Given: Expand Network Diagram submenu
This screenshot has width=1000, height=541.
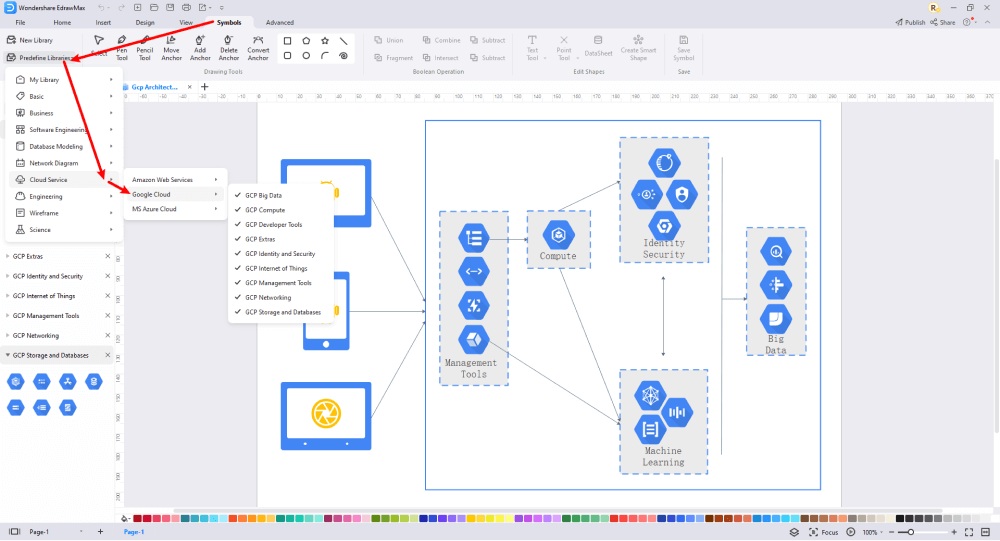Looking at the screenshot, I should click(x=64, y=163).
